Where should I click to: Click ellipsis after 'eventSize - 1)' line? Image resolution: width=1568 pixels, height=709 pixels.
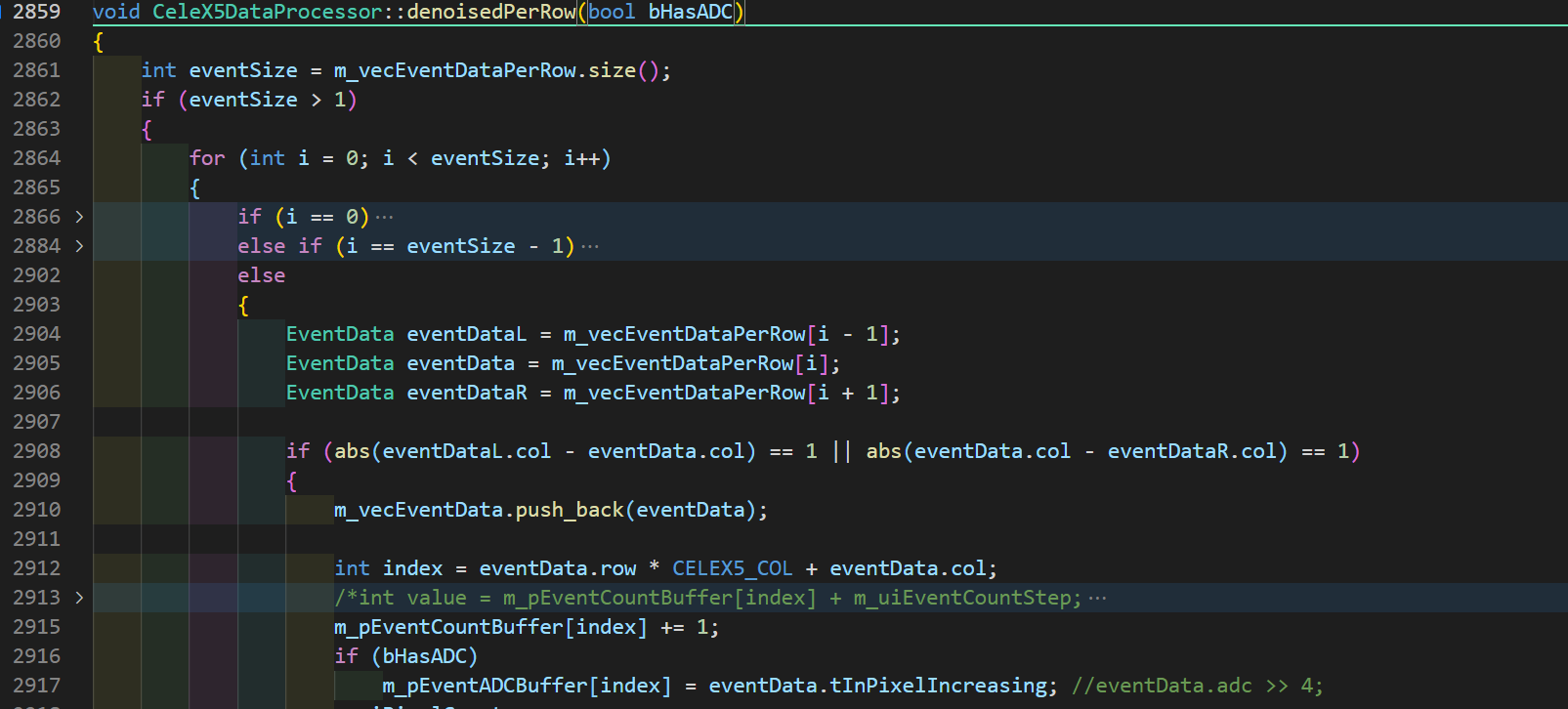click(x=590, y=246)
